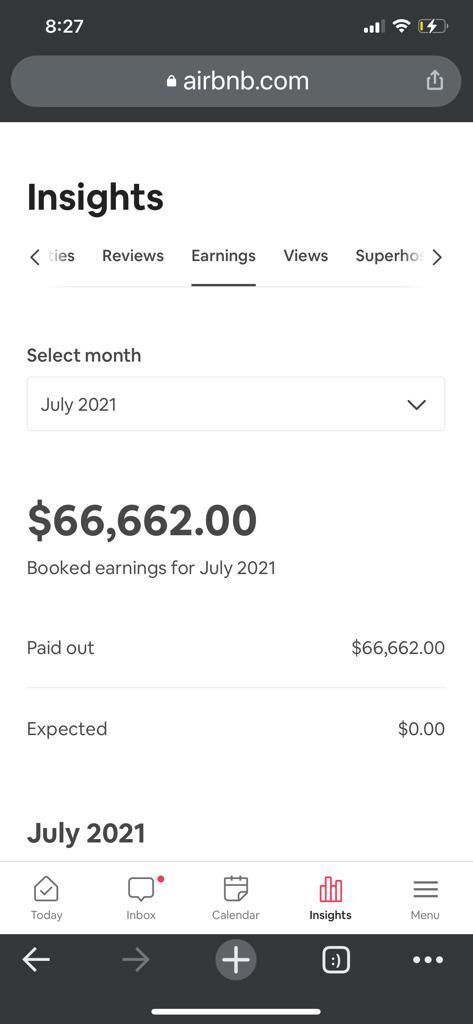Open the Superhost tab
Image resolution: width=473 pixels, height=1024 pixels.
click(x=389, y=256)
